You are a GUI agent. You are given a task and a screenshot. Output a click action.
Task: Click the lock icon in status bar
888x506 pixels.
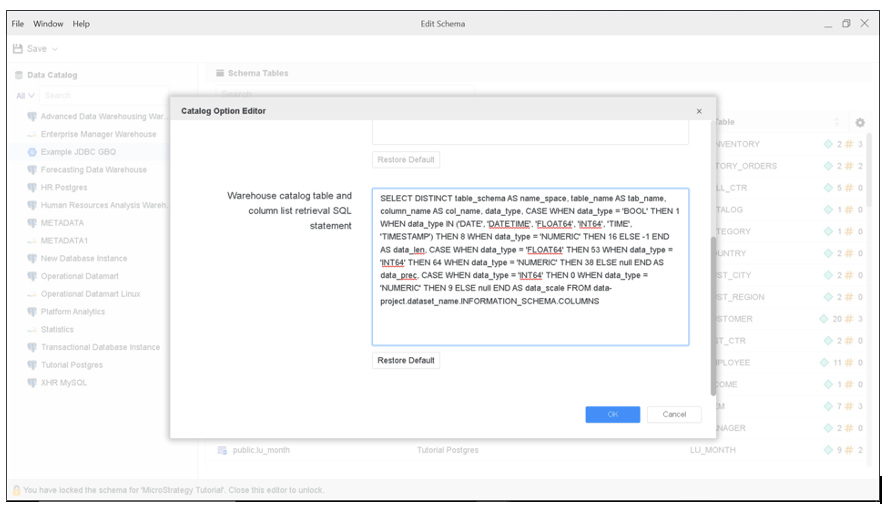click(16, 490)
